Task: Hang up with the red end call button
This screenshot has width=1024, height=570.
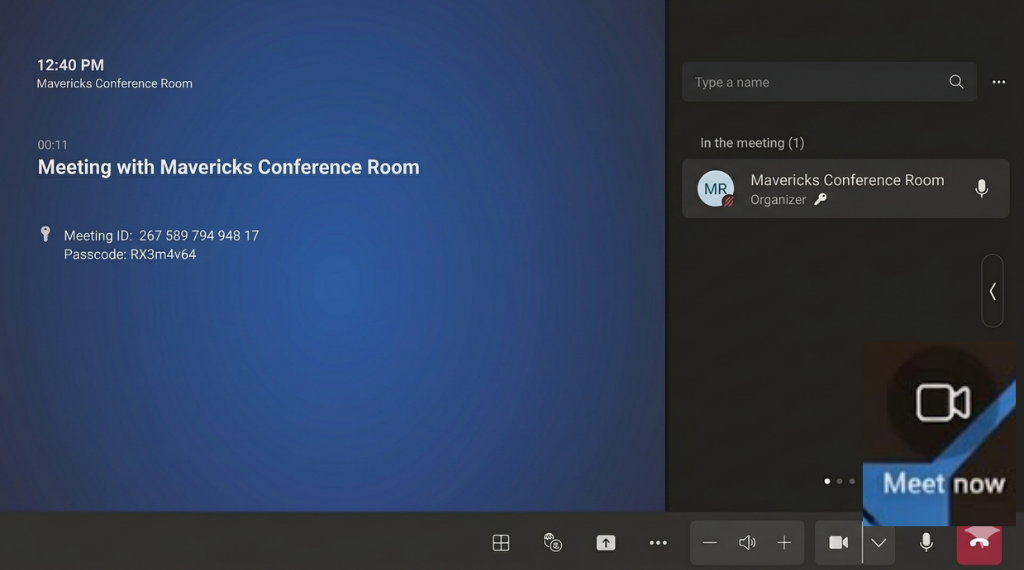Action: 979,543
